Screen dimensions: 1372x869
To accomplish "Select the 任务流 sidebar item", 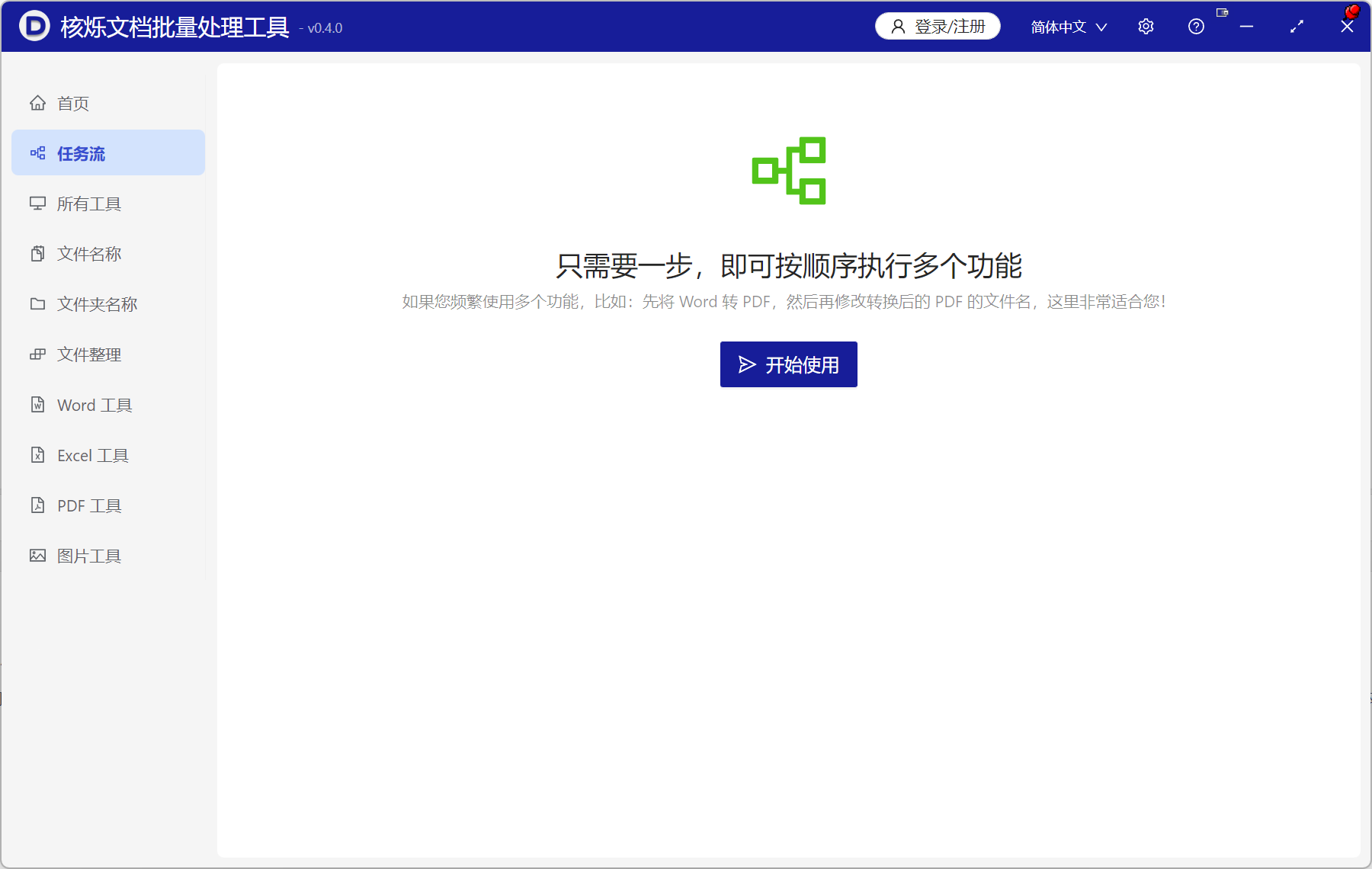I will point(108,153).
